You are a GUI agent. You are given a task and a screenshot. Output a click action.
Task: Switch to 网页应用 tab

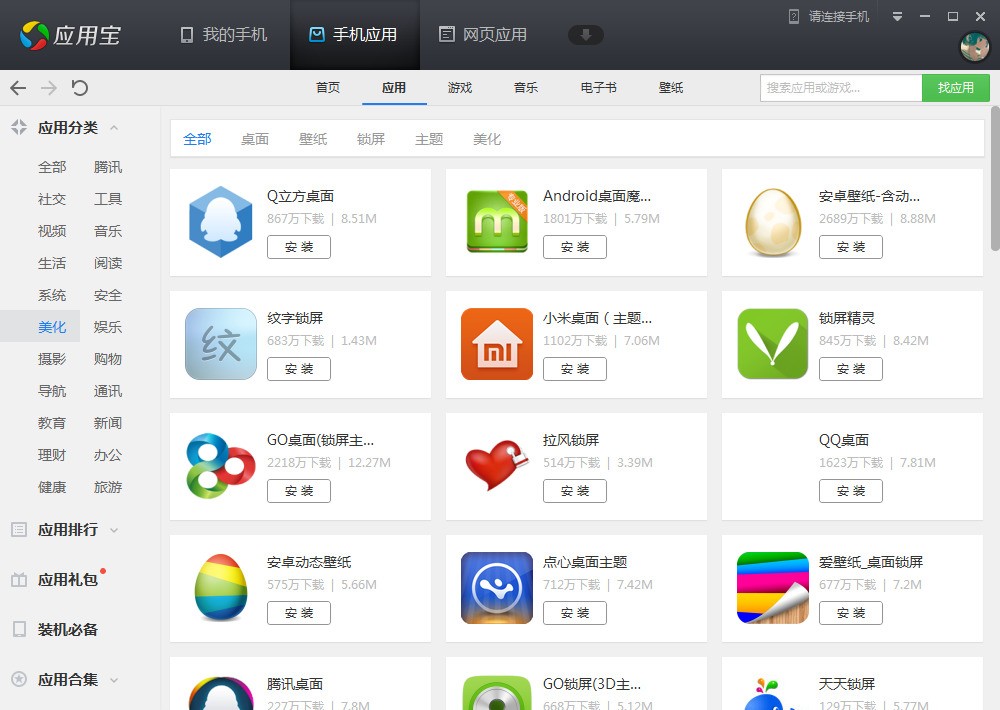click(483, 34)
